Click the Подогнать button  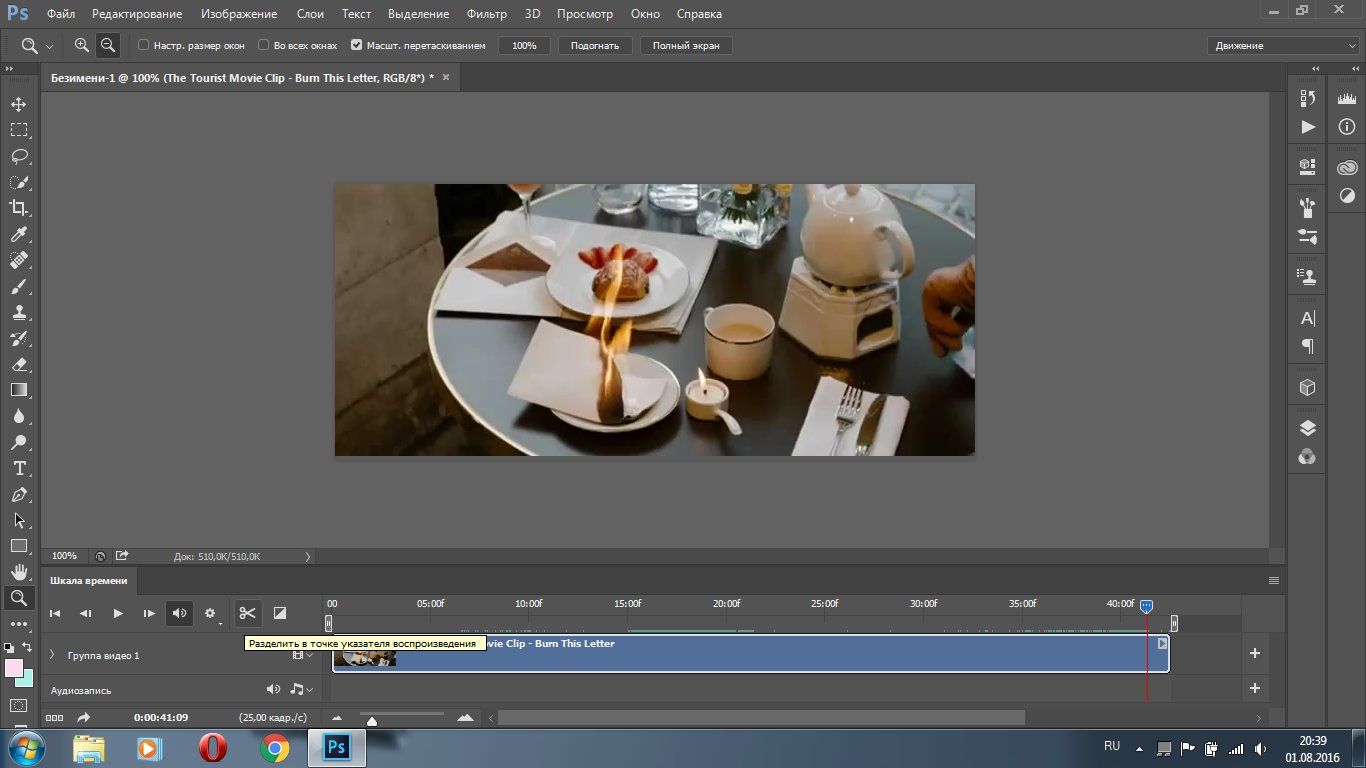[x=595, y=45]
